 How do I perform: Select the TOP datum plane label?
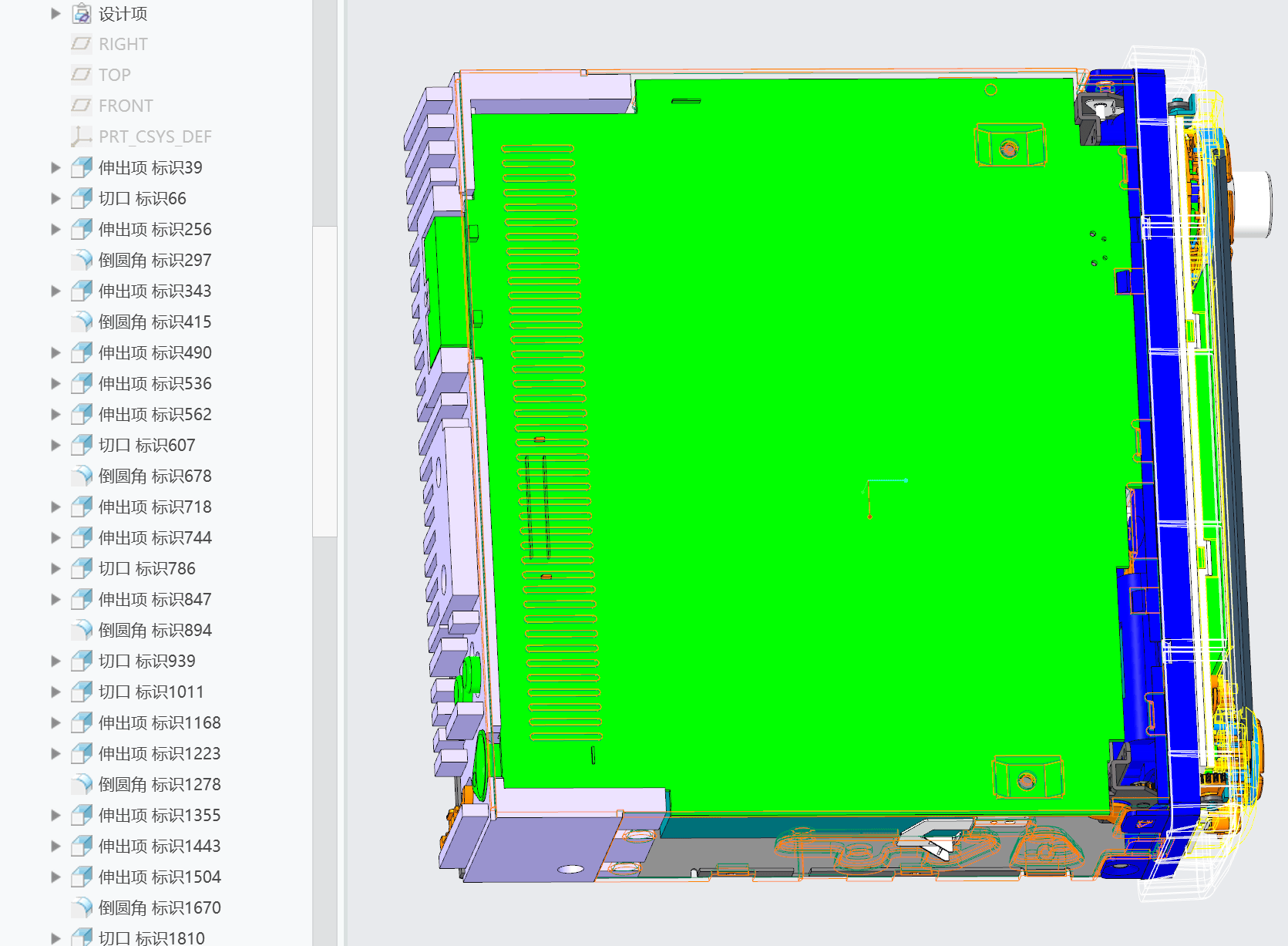[x=115, y=75]
